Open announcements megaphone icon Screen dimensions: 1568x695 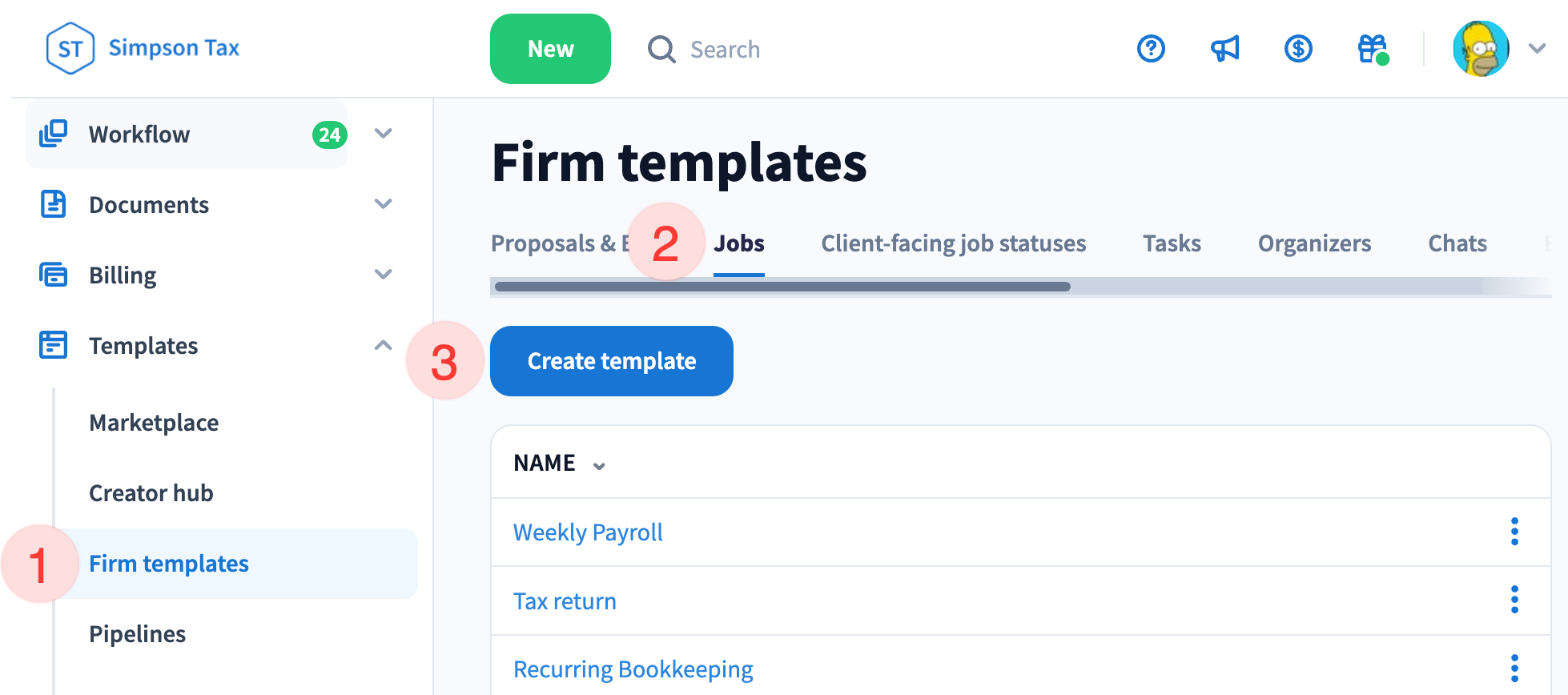pos(1224,49)
